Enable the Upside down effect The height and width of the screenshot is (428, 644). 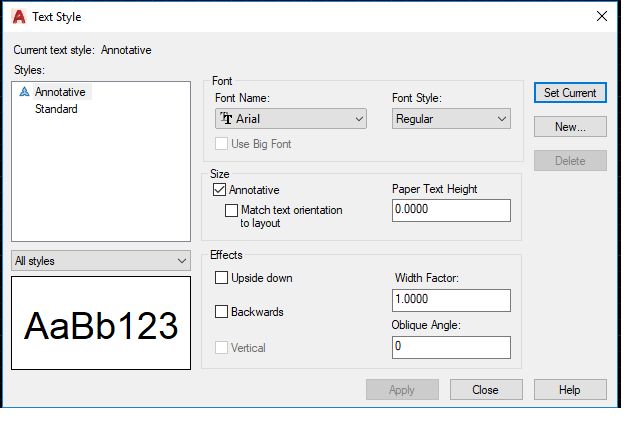pos(222,278)
